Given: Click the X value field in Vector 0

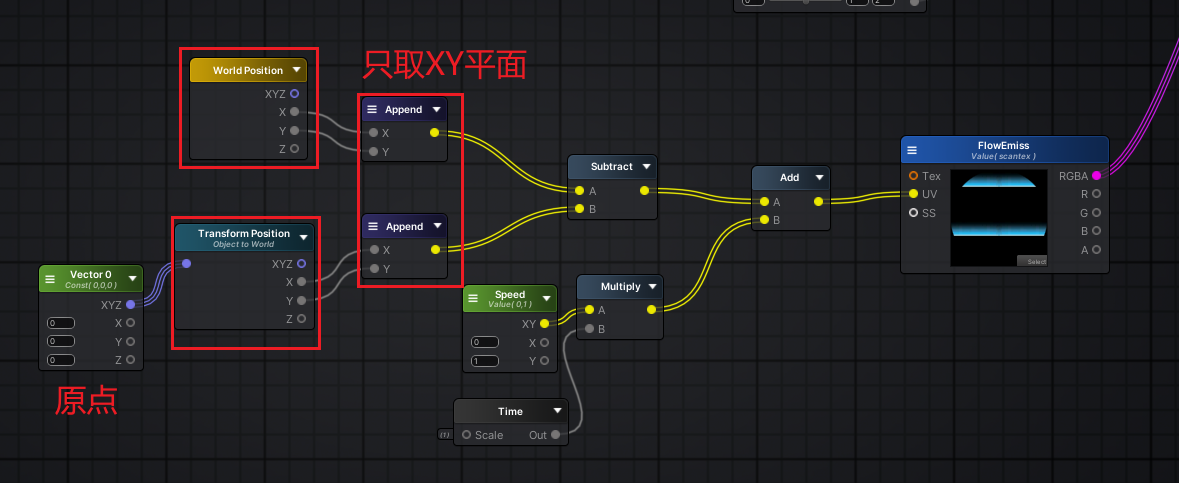Looking at the screenshot, I should tap(61, 323).
